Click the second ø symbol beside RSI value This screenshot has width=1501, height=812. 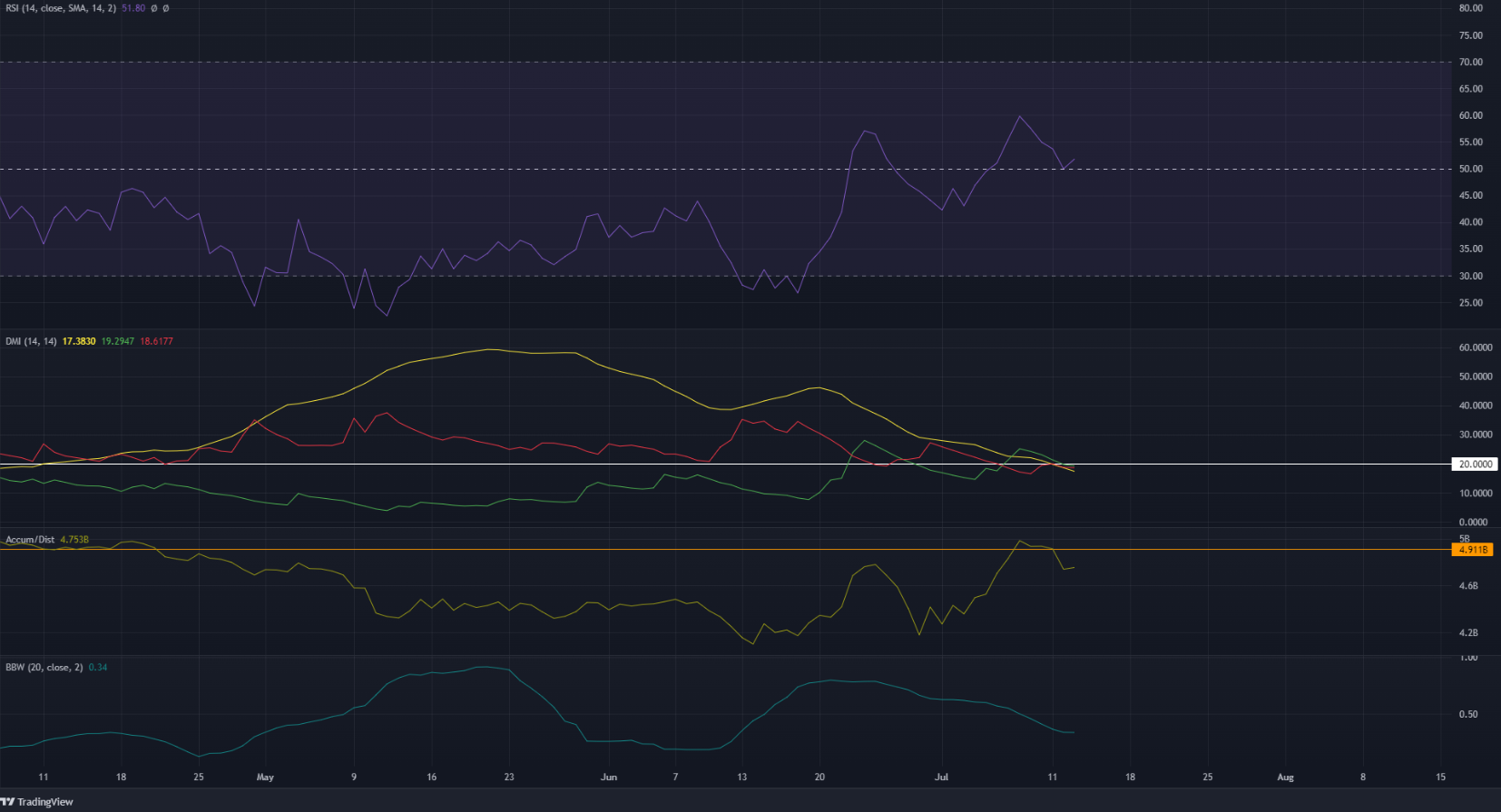165,8
